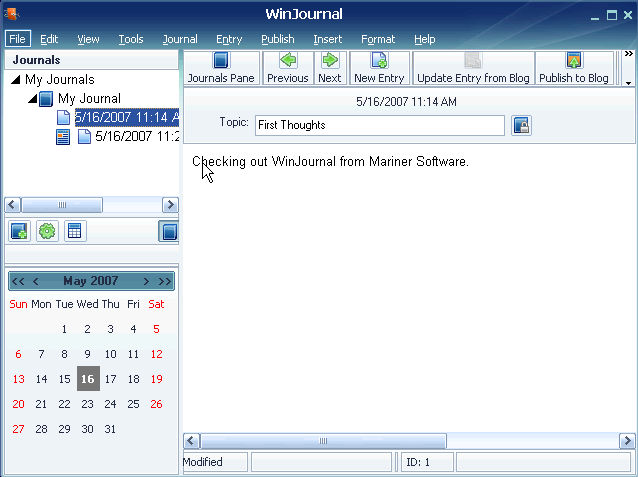
Task: Click the add journal icon below tree
Action: click(x=19, y=231)
